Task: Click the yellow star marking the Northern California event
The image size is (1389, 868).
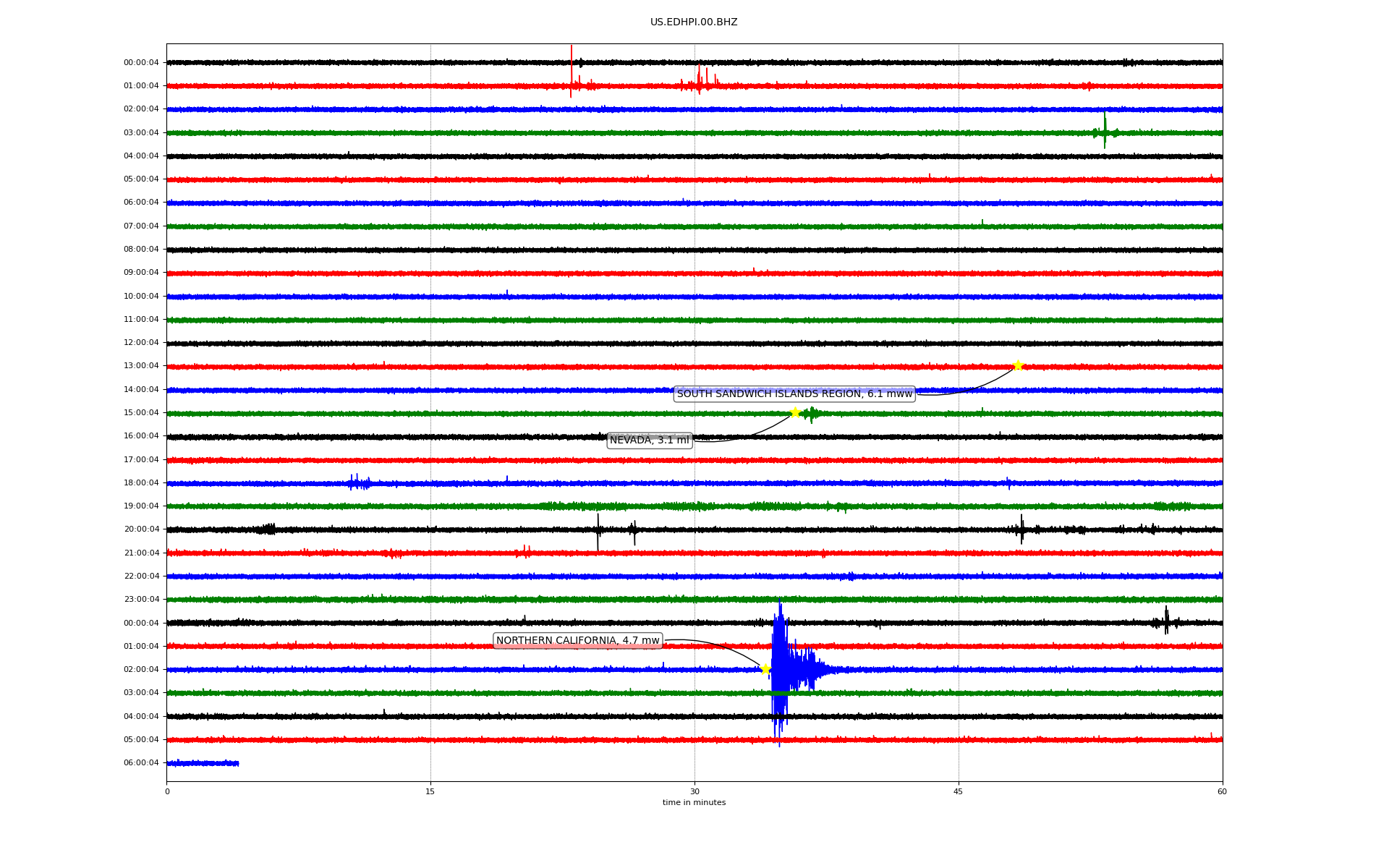Action: pyautogui.click(x=765, y=669)
